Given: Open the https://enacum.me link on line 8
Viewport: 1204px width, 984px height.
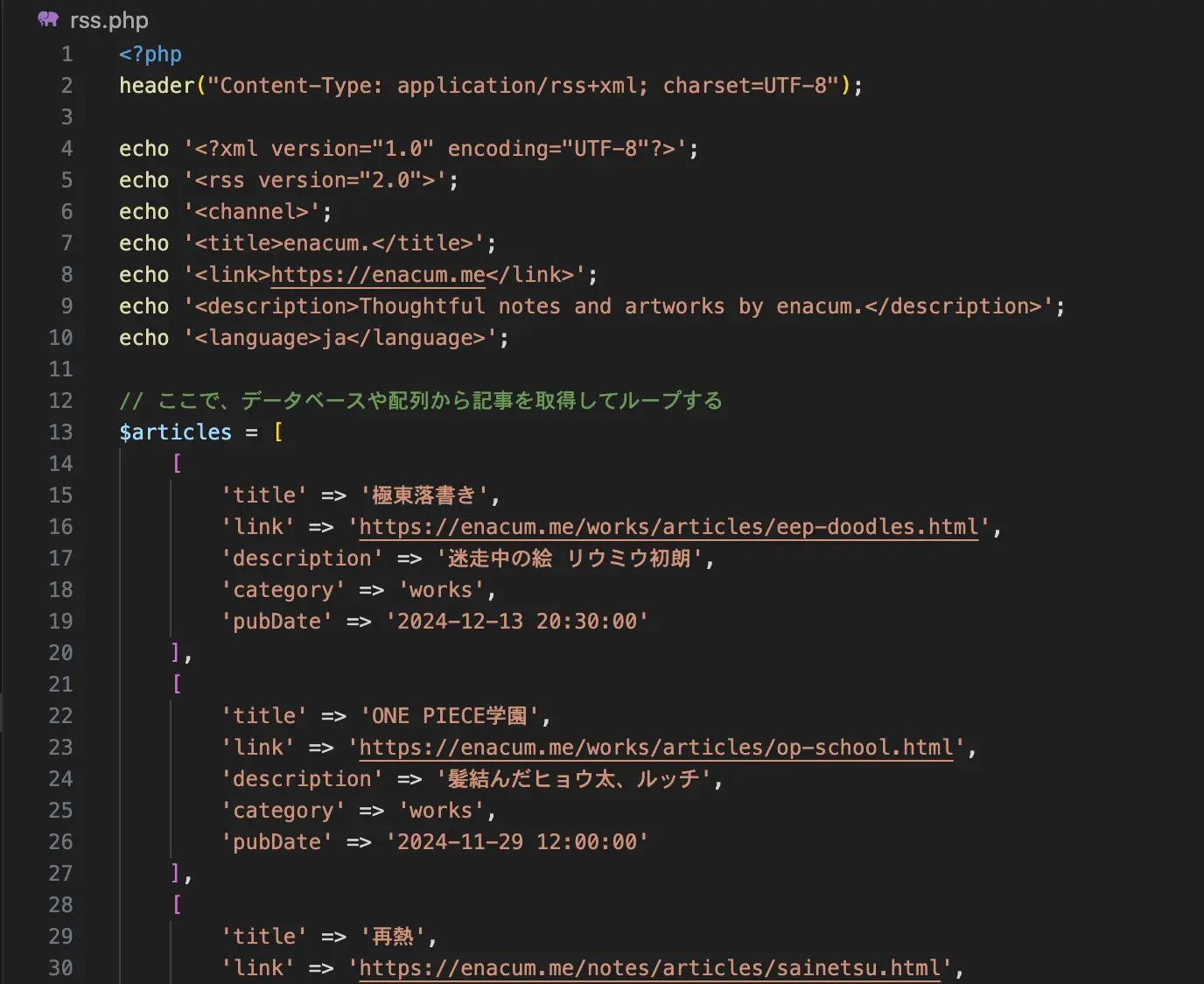Looking at the screenshot, I should coord(377,275).
